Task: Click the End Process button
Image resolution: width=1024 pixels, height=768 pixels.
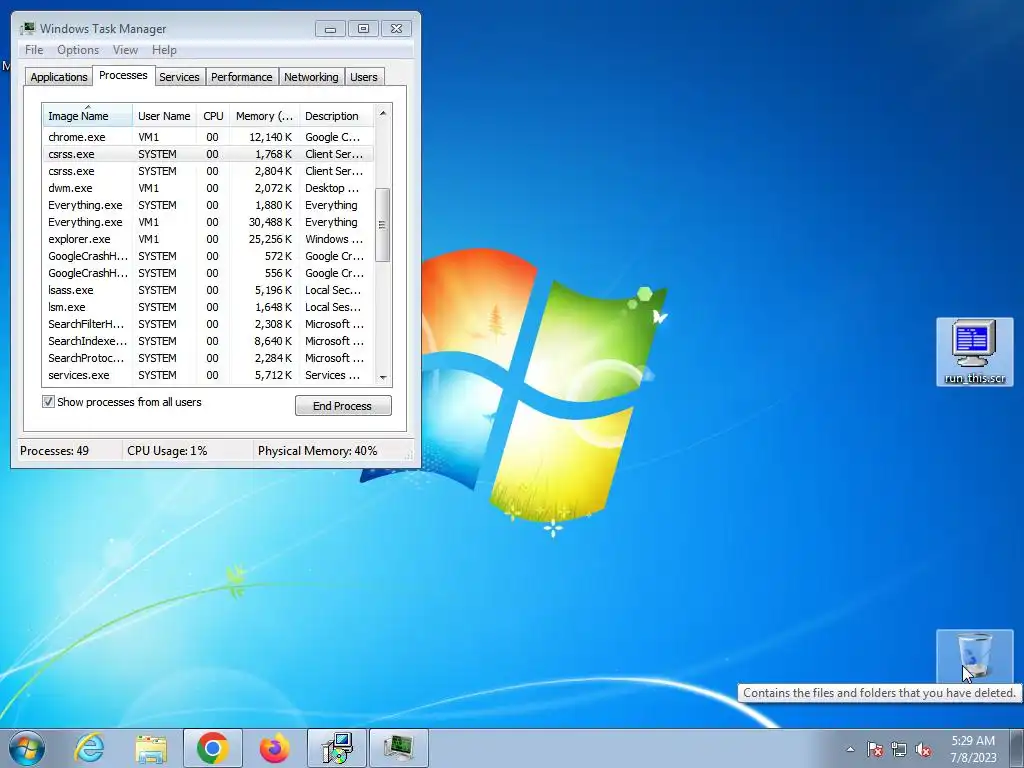Action: [x=343, y=406]
